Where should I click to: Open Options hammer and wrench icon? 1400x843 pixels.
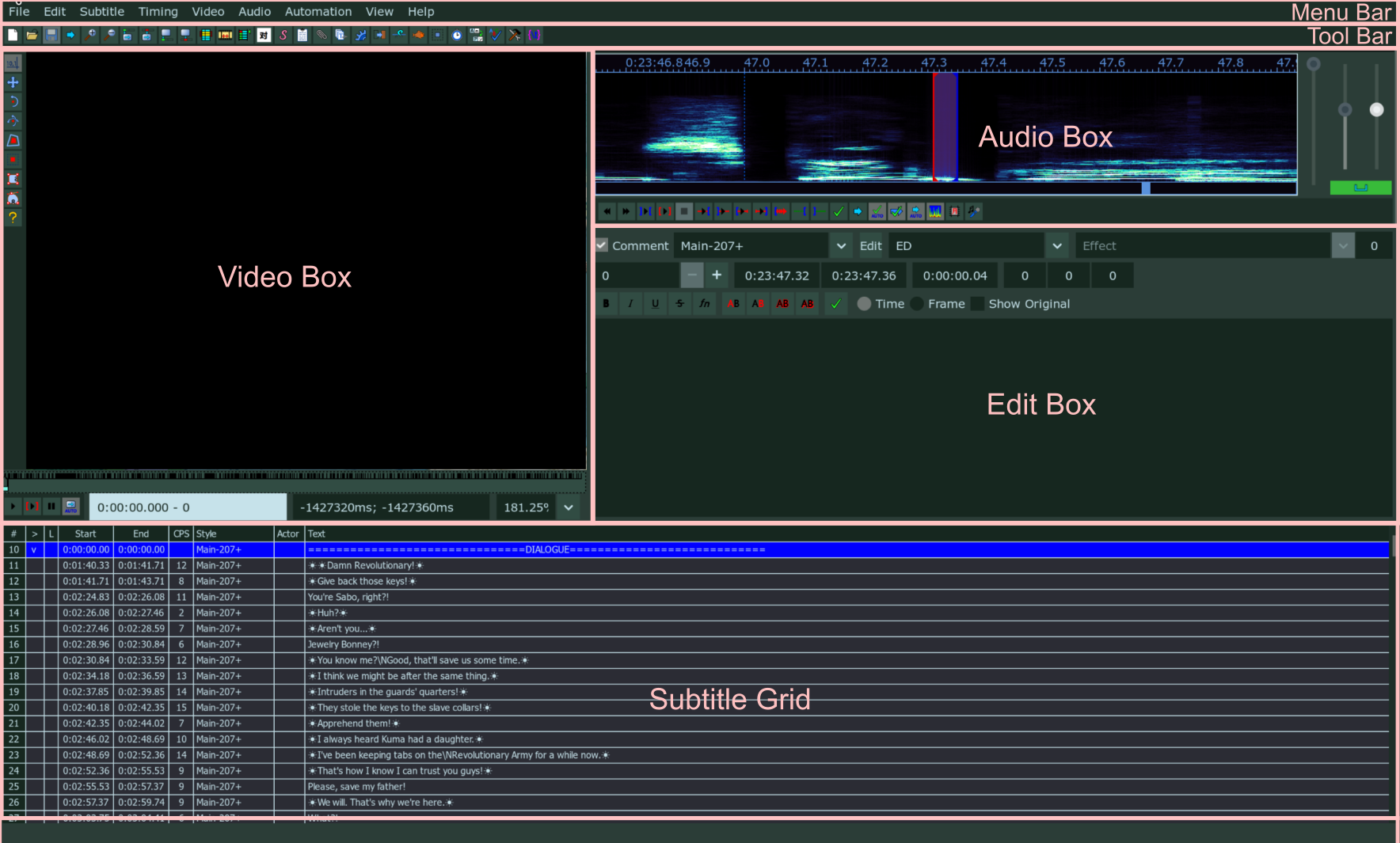tap(515, 36)
